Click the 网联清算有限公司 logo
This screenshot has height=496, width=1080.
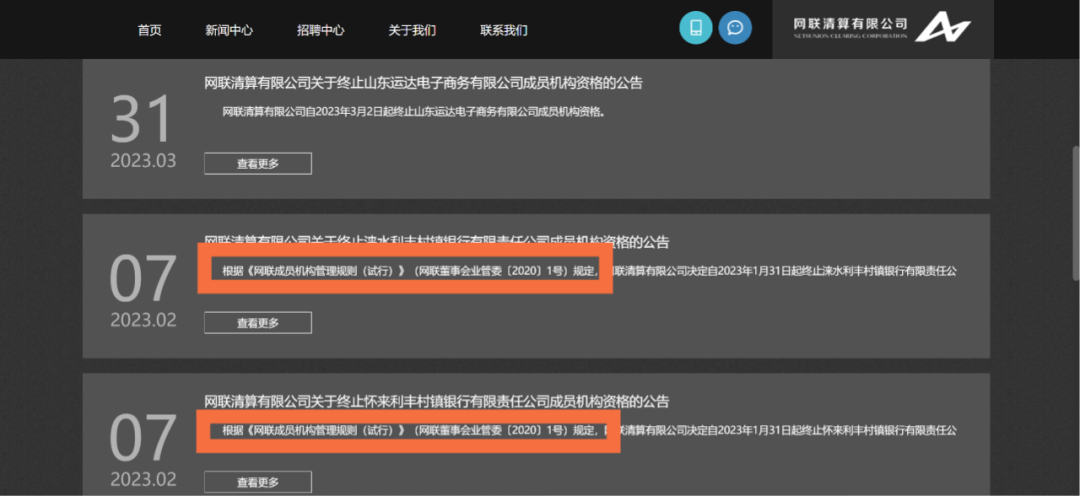882,29
